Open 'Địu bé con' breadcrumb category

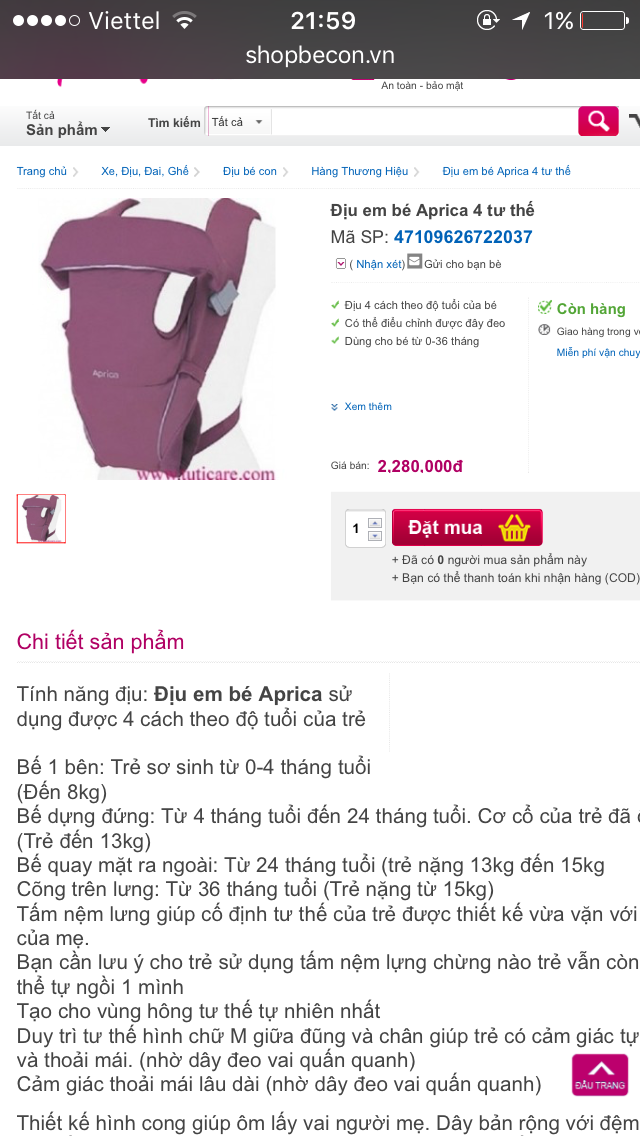250,171
